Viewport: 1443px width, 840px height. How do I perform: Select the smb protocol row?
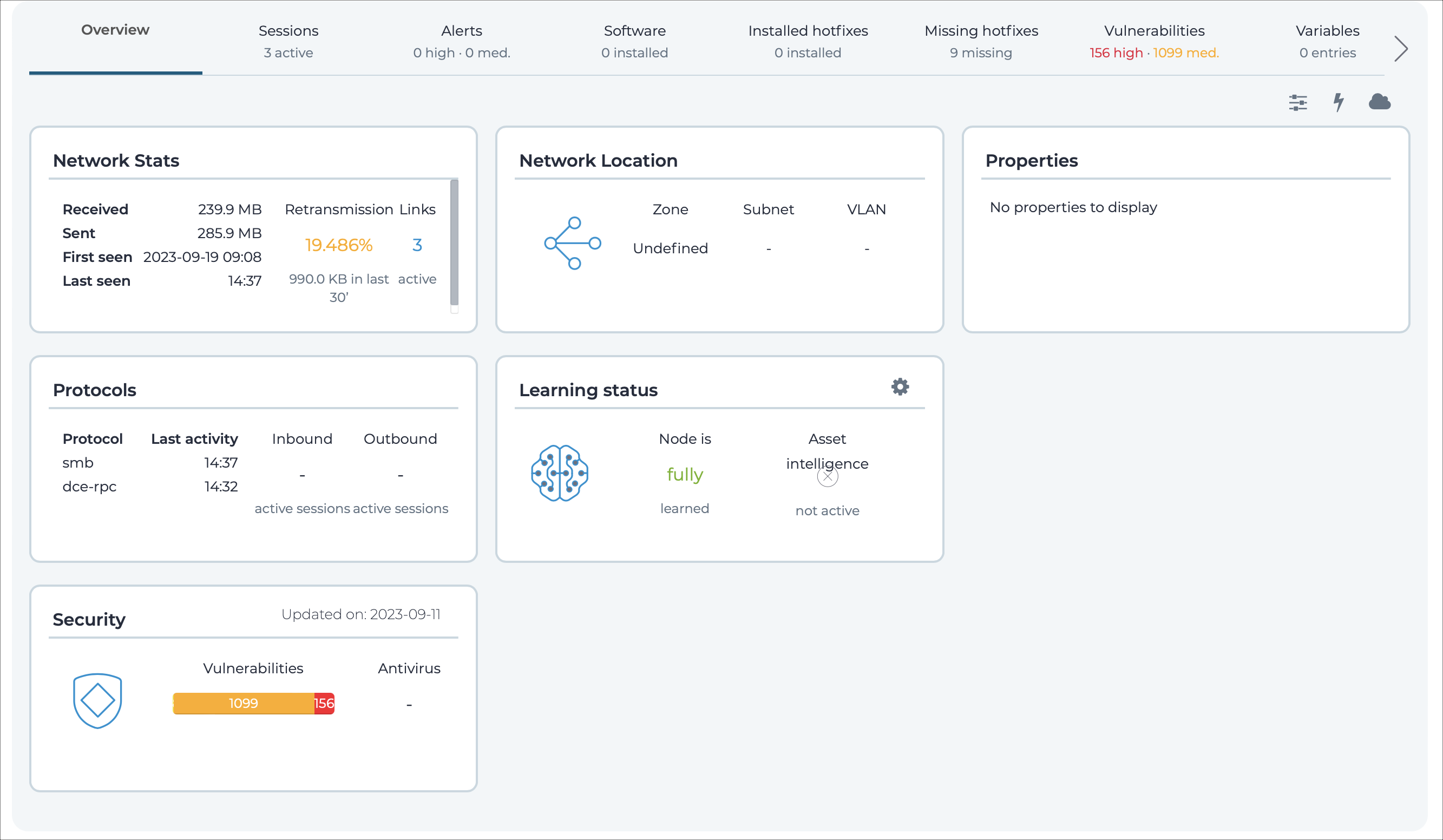click(150, 463)
